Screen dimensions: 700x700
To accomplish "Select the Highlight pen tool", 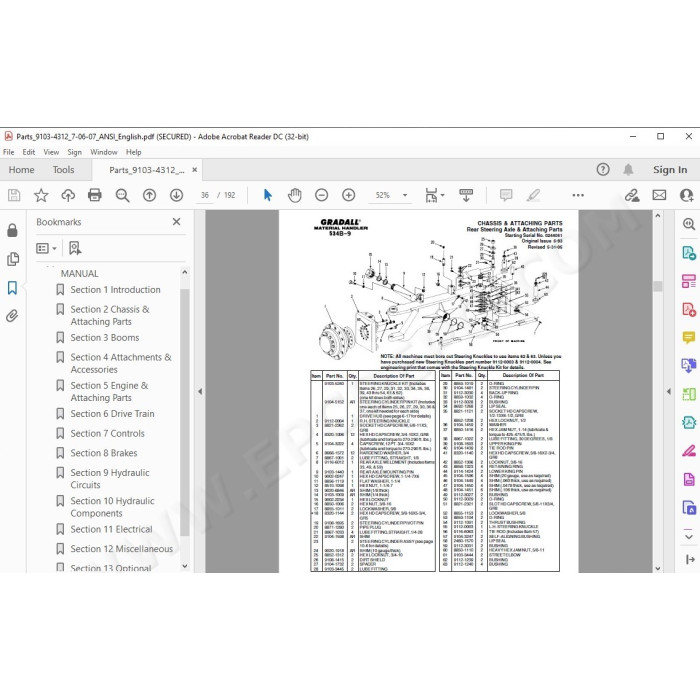I will 533,195.
